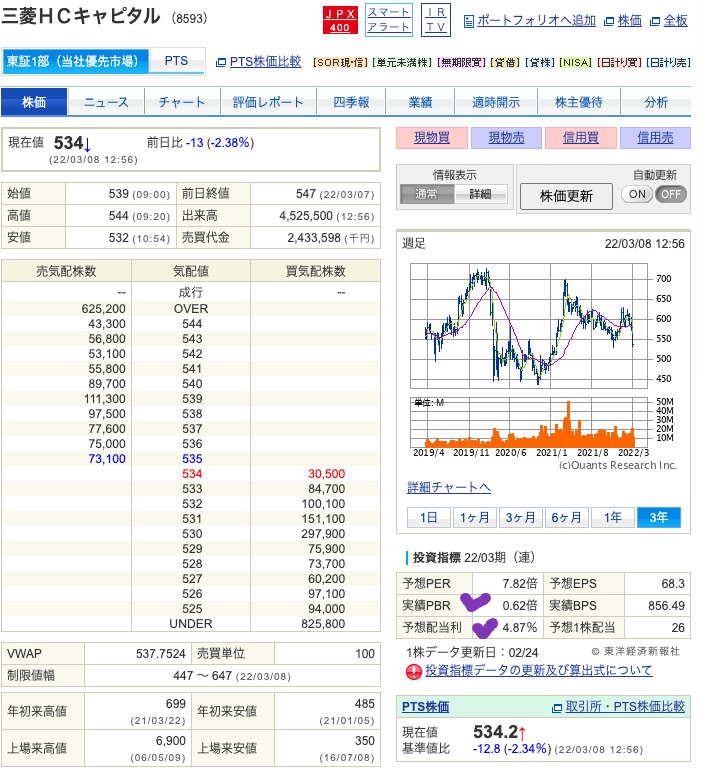Open the 株主優待 tab
The width and height of the screenshot is (702, 776).
click(578, 102)
